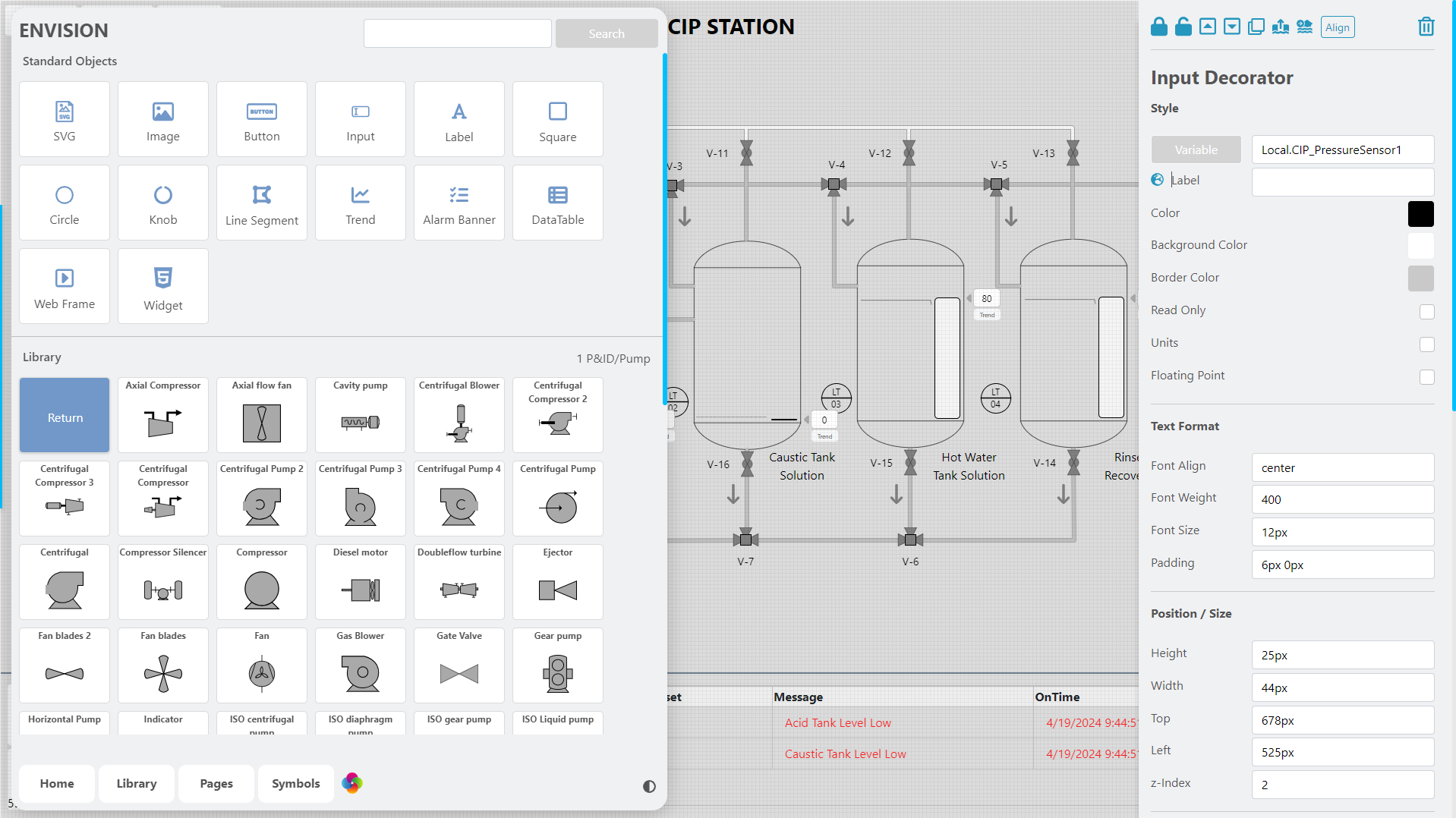The height and width of the screenshot is (818, 1456).
Task: Enable Read Only for the input decorator
Action: coord(1426,312)
